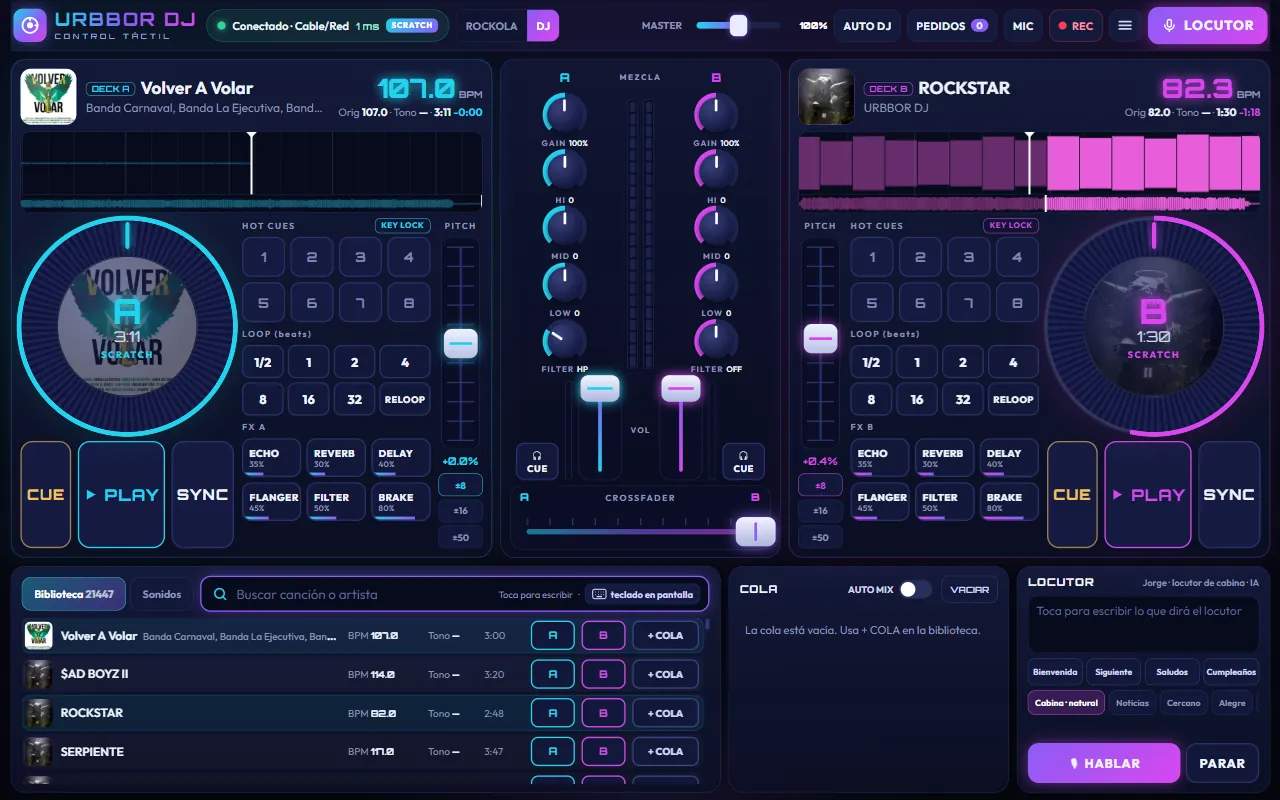Click the song search field
The image size is (1280, 800).
point(455,594)
